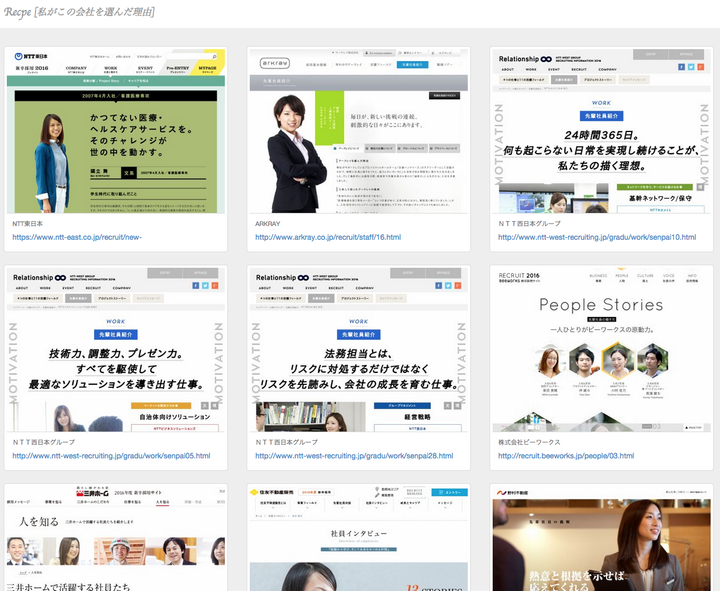720x591 pixels.
Task: Click the ARKRAY card title text
Action: 268,224
